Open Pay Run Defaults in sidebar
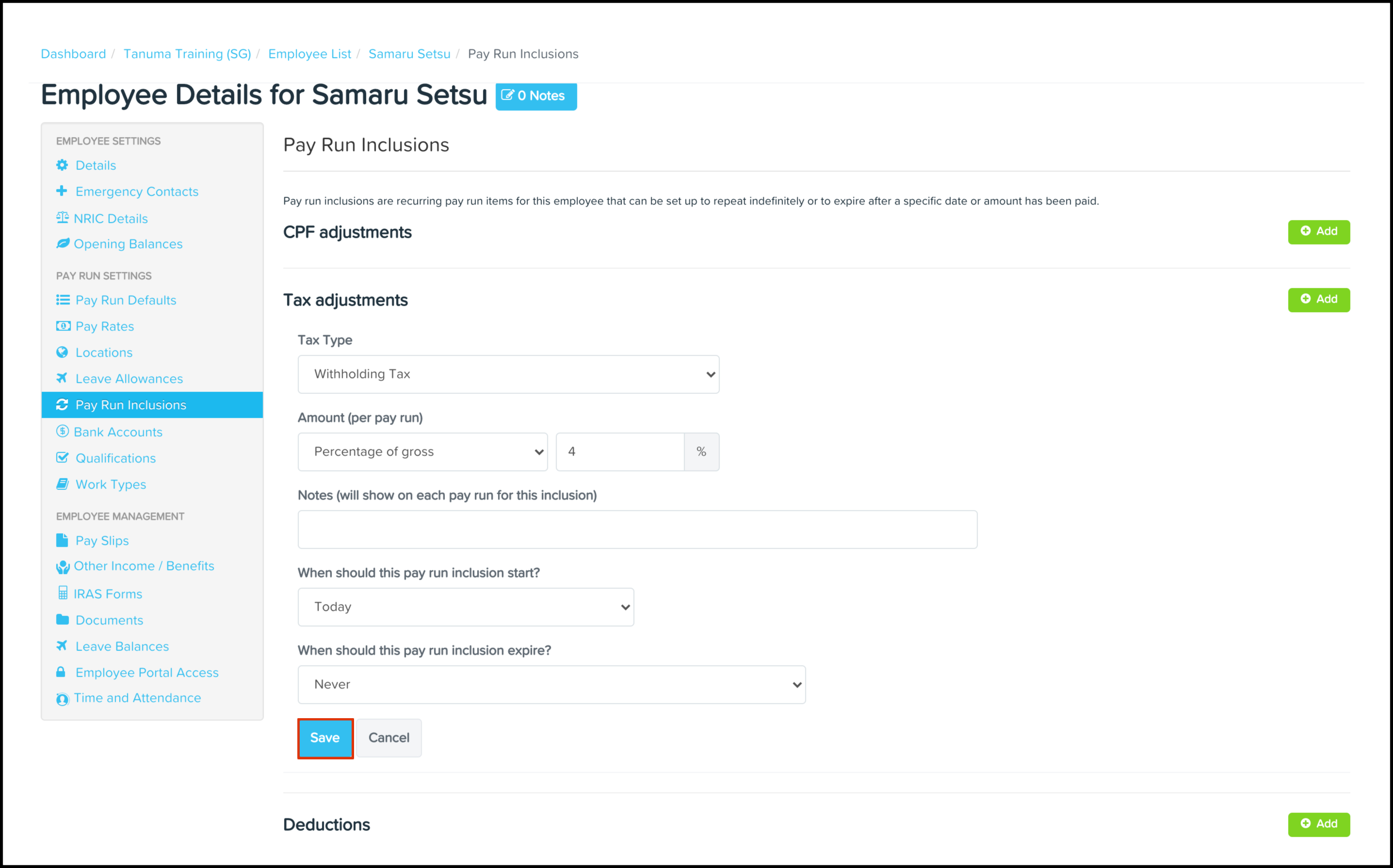The height and width of the screenshot is (868, 1393). pyautogui.click(x=126, y=300)
